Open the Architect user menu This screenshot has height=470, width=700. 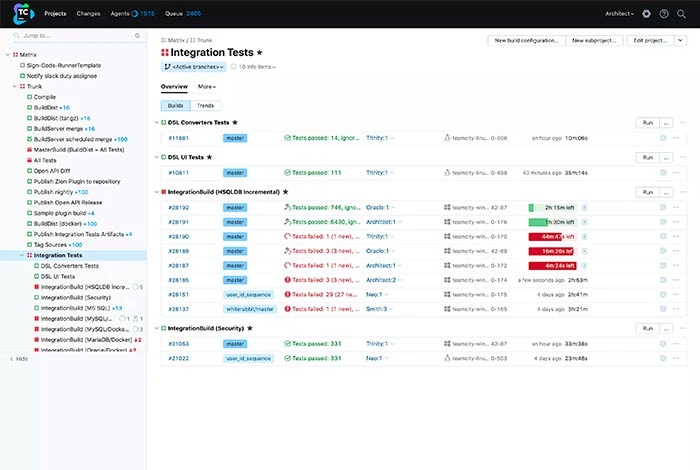620,14
